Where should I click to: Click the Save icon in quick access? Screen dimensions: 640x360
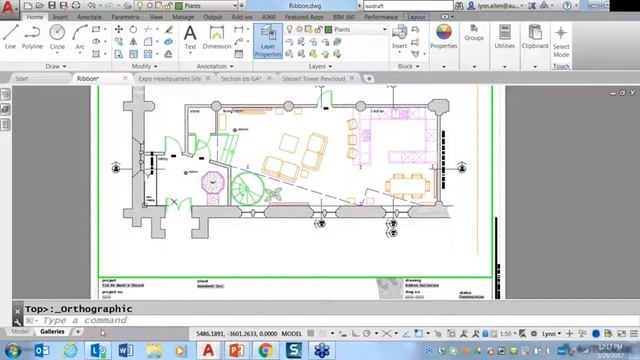click(52, 5)
